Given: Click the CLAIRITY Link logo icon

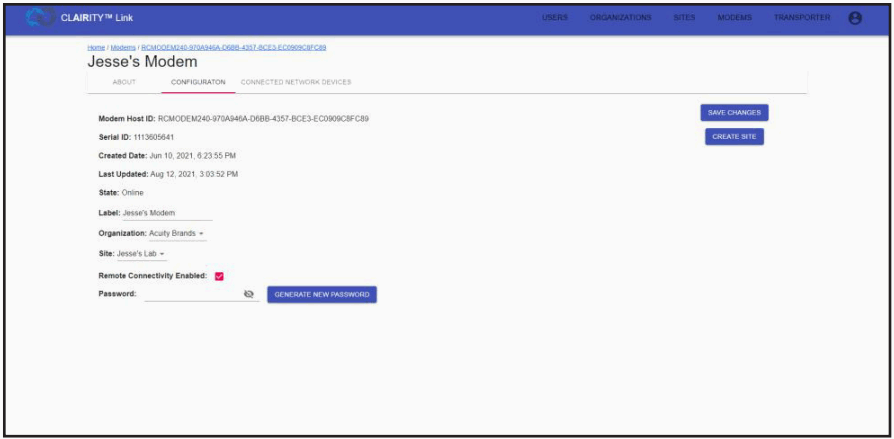Looking at the screenshot, I should click(40, 18).
